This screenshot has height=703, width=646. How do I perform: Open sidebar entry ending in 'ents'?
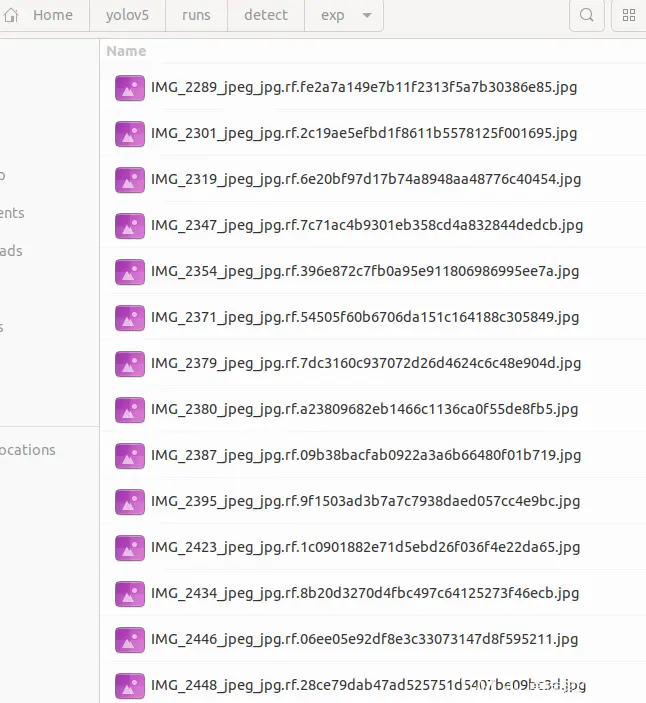12,213
